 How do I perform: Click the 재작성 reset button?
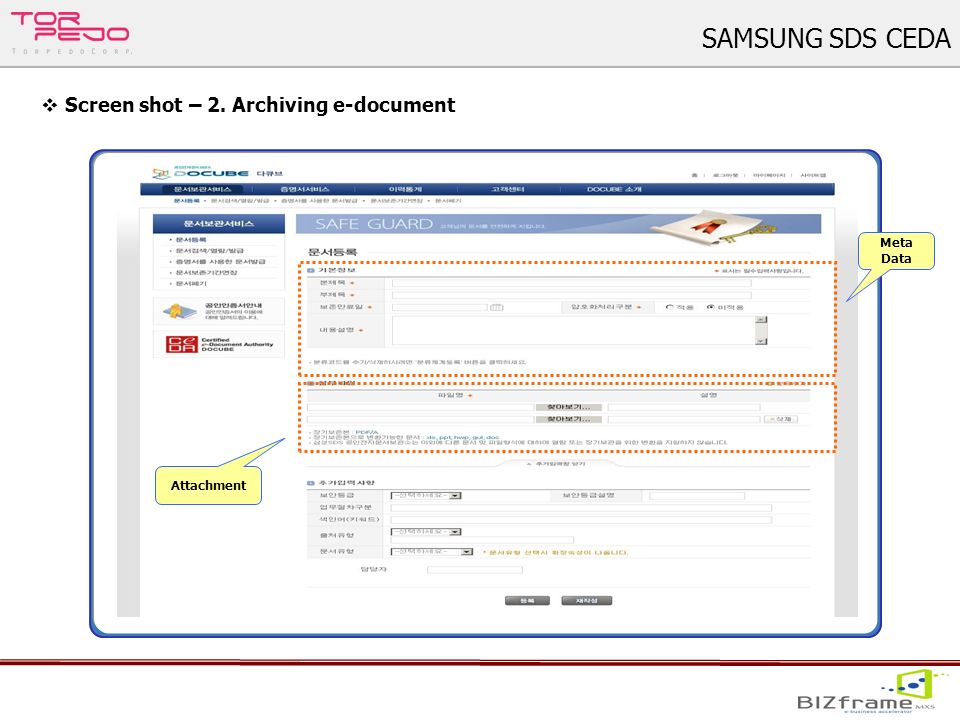tap(587, 601)
